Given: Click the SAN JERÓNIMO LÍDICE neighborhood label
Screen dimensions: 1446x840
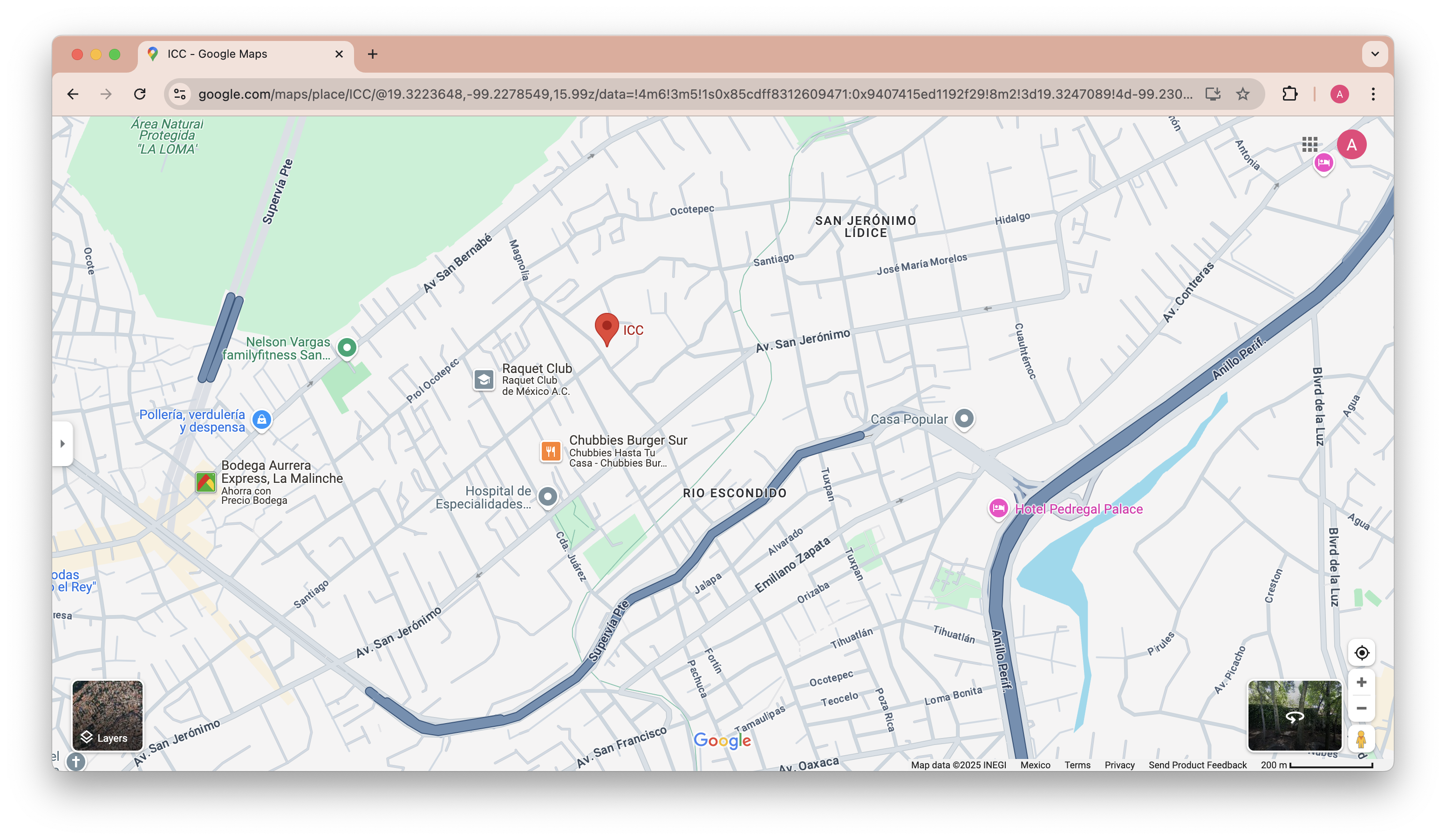Looking at the screenshot, I should (865, 226).
